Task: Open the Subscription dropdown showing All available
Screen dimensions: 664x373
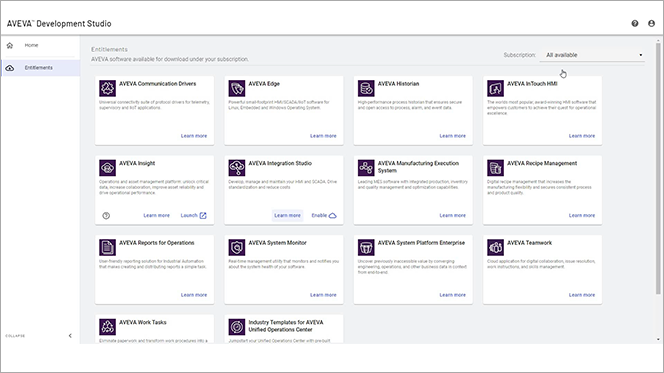Action: 592,55
